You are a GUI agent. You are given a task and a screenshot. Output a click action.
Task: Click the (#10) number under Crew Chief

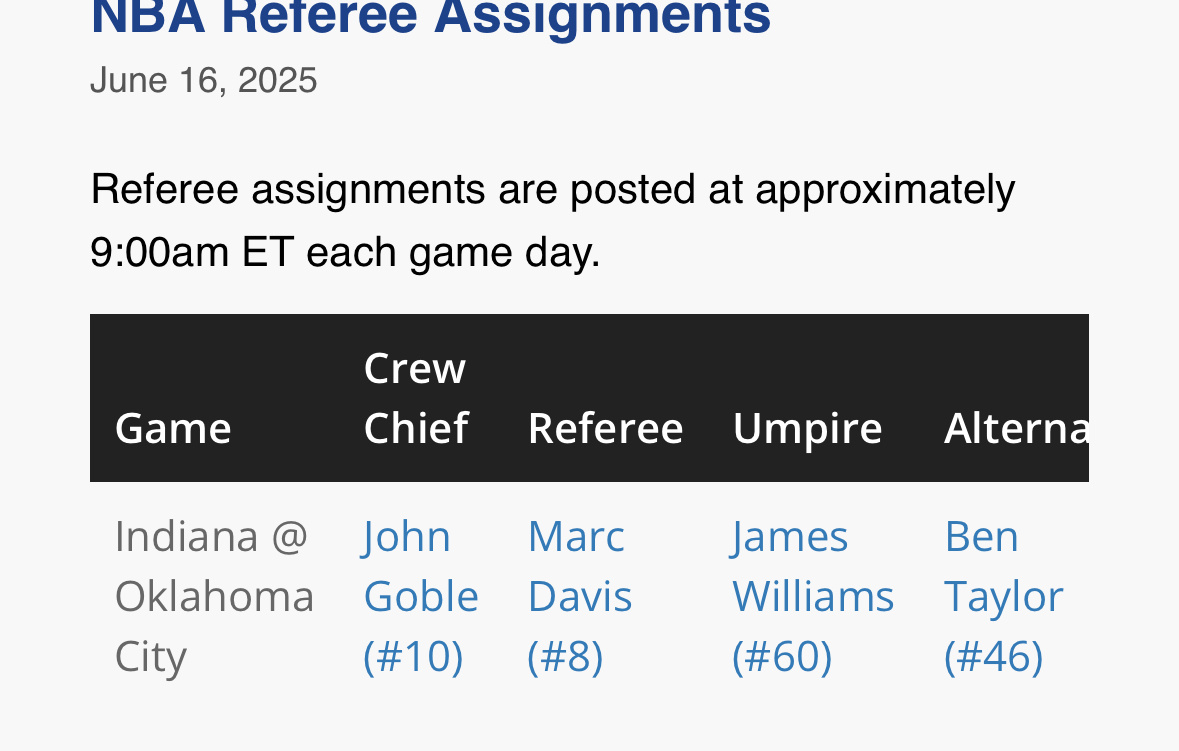413,656
